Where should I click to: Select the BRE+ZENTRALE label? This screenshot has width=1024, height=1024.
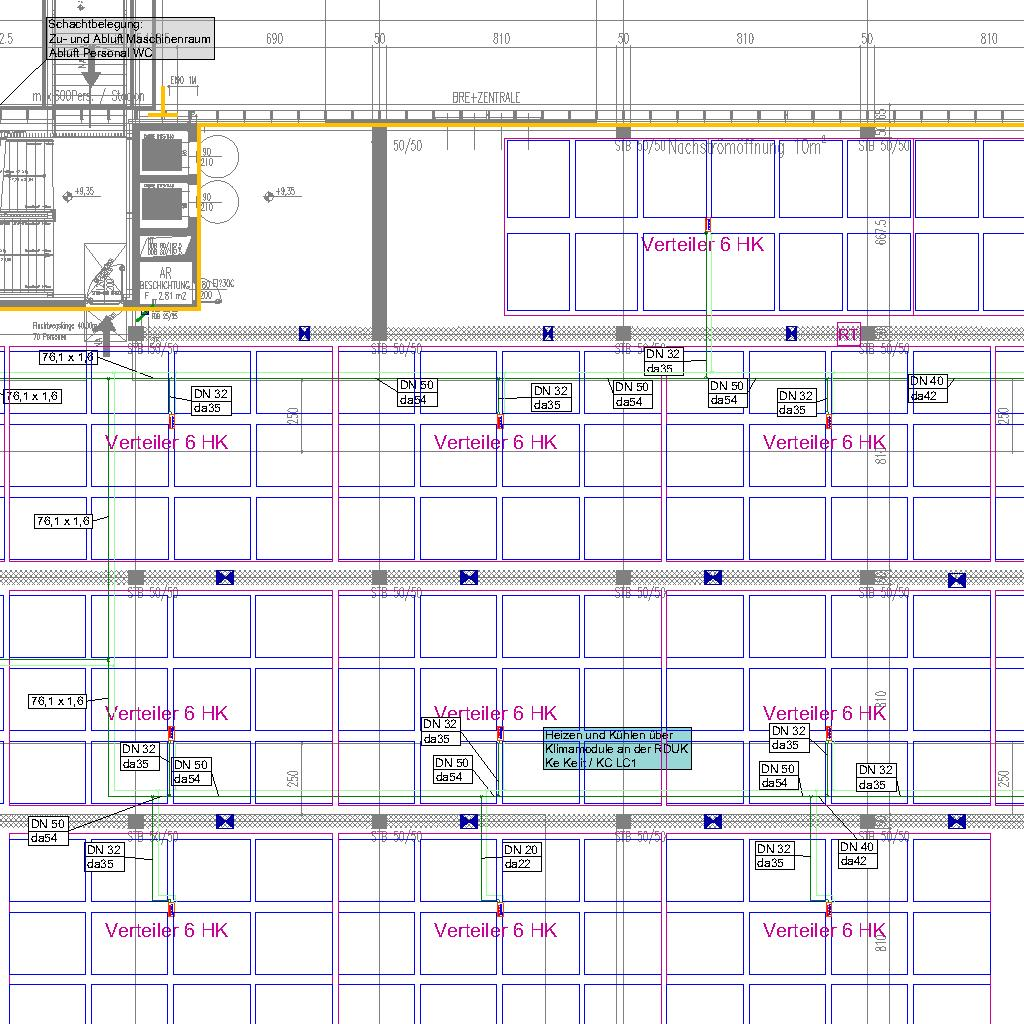point(486,98)
